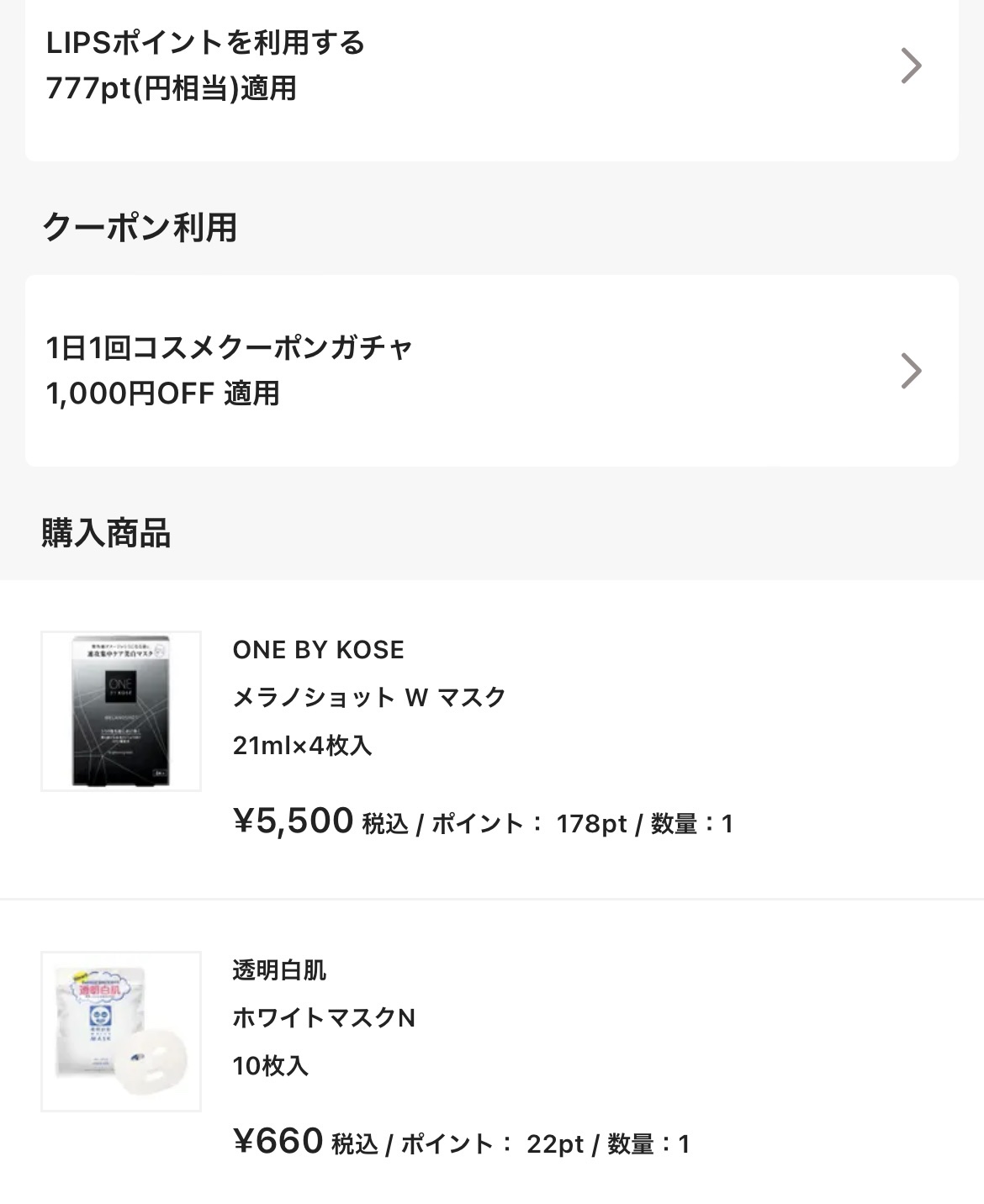Select the 10枚入 quantity text
Viewport: 984px width, 1204px height.
click(271, 1066)
